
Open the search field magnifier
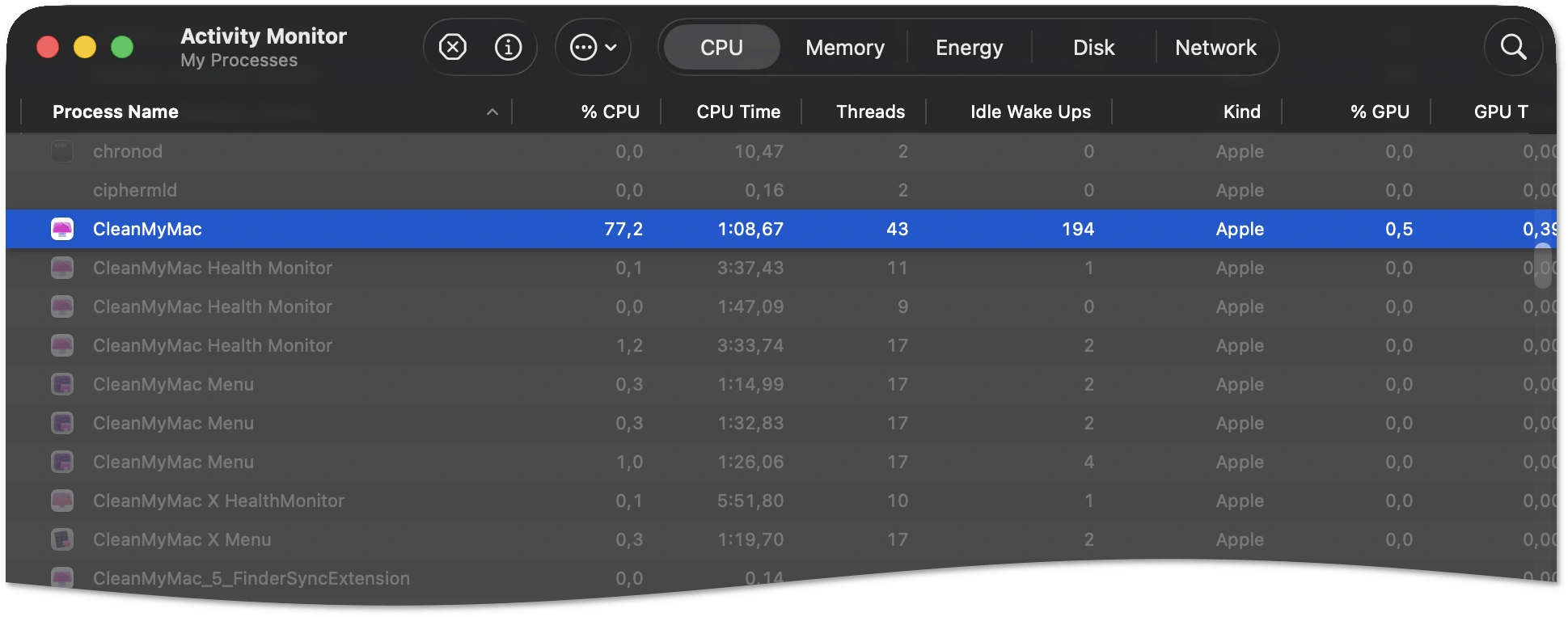point(1513,48)
